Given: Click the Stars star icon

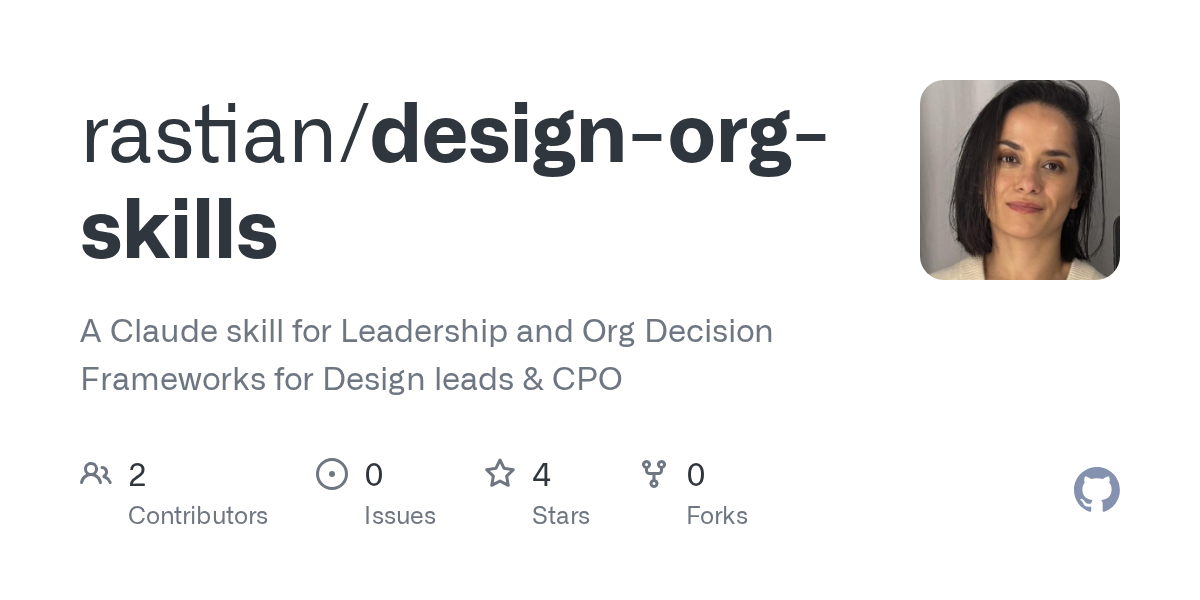Looking at the screenshot, I should [x=500, y=473].
